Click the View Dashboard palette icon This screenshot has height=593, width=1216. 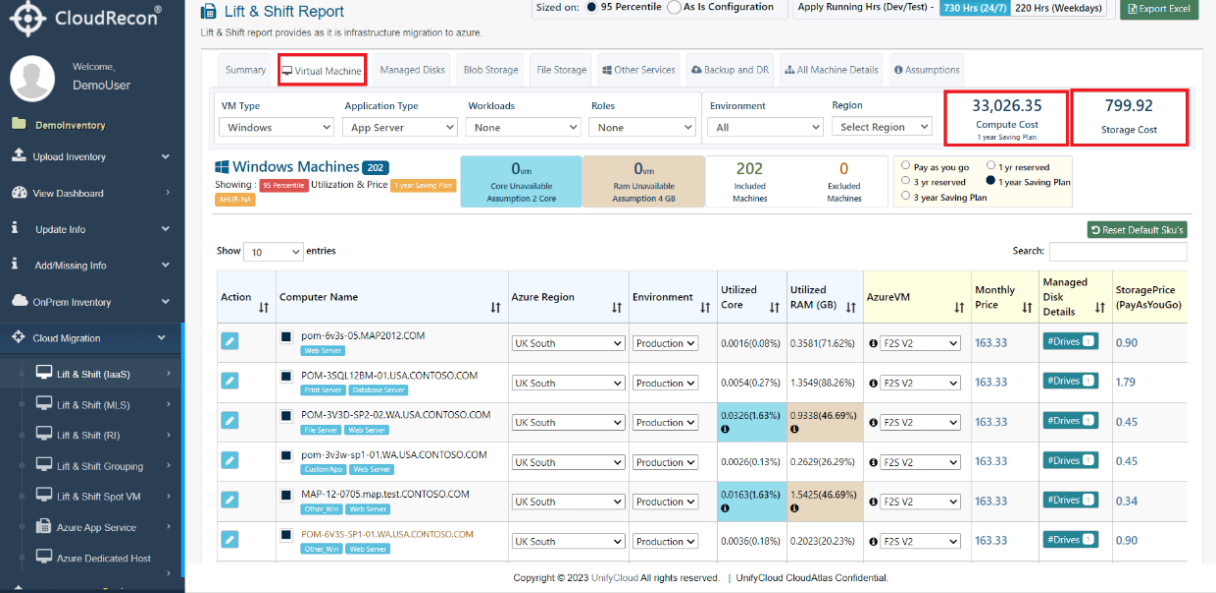pos(18,193)
